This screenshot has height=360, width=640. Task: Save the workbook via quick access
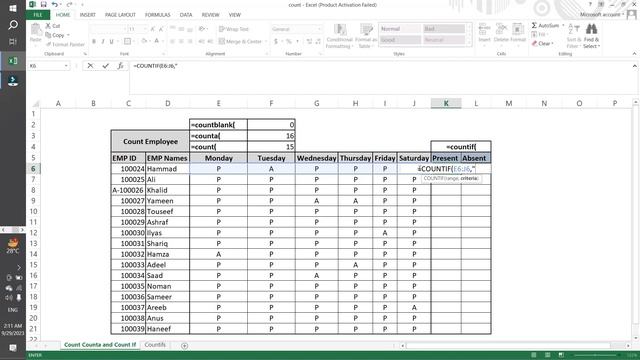(x=43, y=4)
